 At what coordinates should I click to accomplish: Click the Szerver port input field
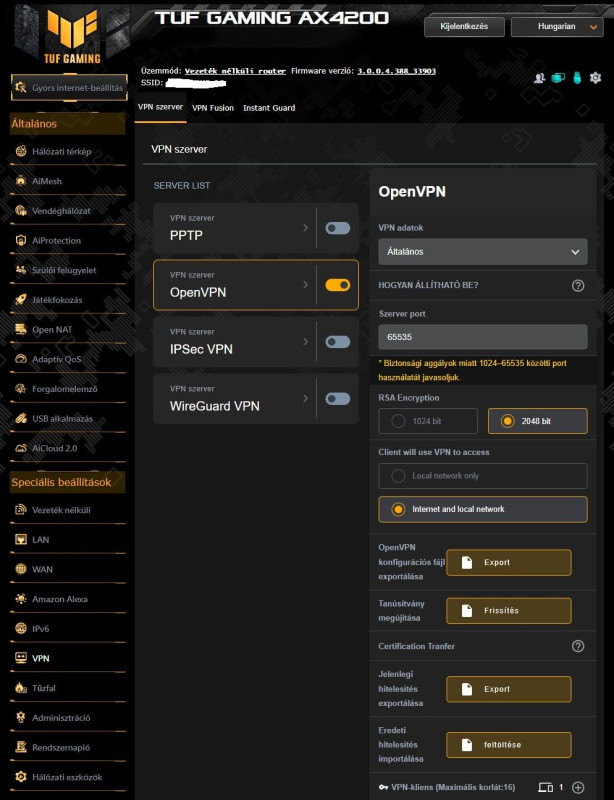coord(483,337)
